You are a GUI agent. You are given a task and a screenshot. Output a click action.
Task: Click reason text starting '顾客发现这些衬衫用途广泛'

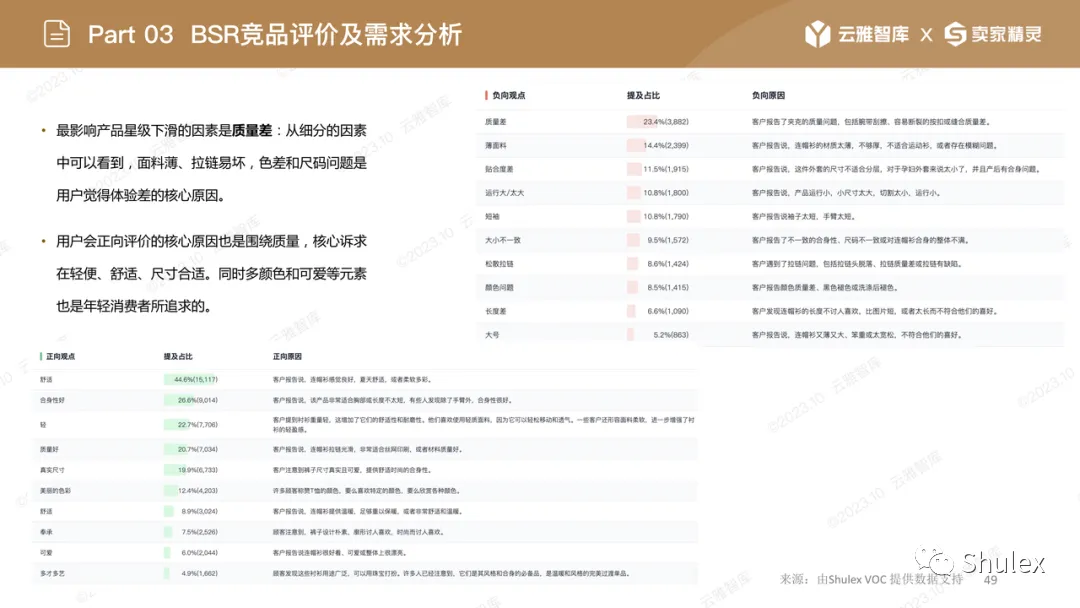450,573
